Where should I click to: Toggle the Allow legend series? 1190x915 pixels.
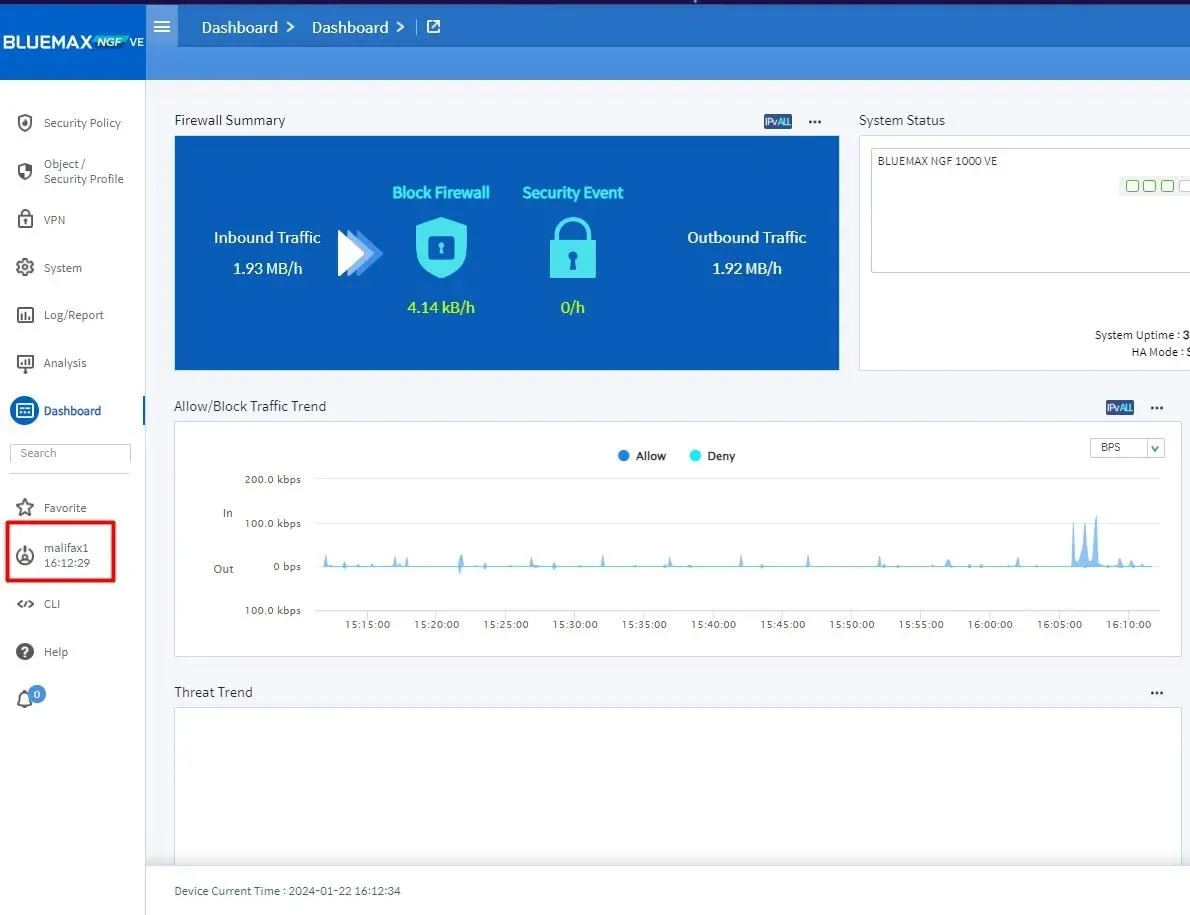642,456
